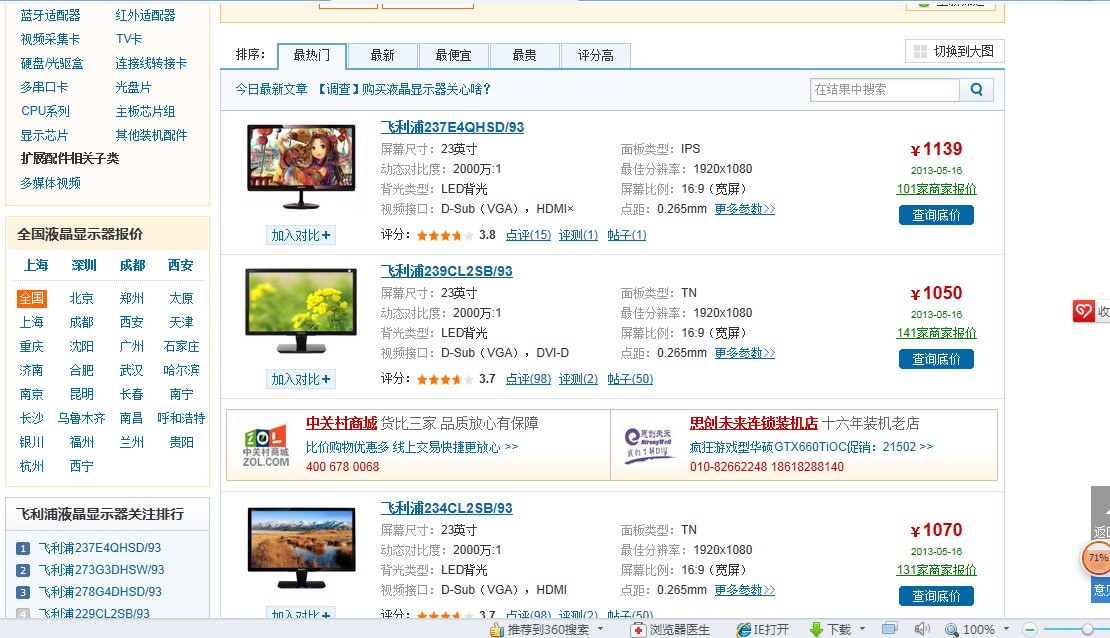Image resolution: width=1110 pixels, height=638 pixels.
Task: Add 飞利浦237E4QHSD/93 to comparison
Action: coord(301,235)
